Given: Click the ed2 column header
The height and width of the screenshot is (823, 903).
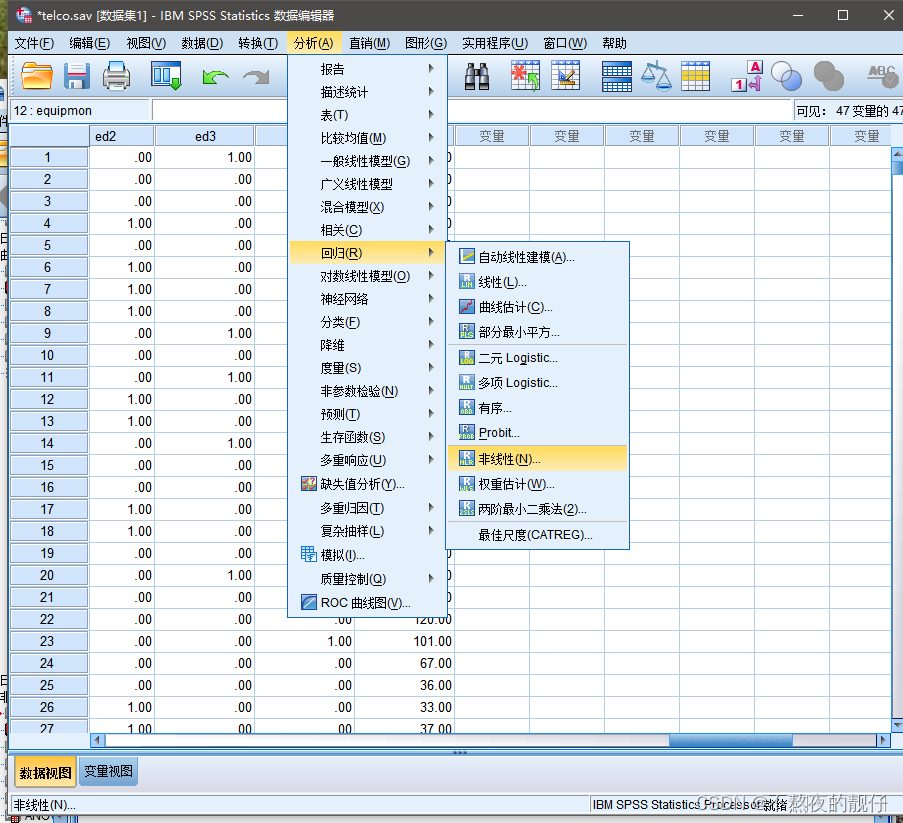Looking at the screenshot, I should [122, 136].
